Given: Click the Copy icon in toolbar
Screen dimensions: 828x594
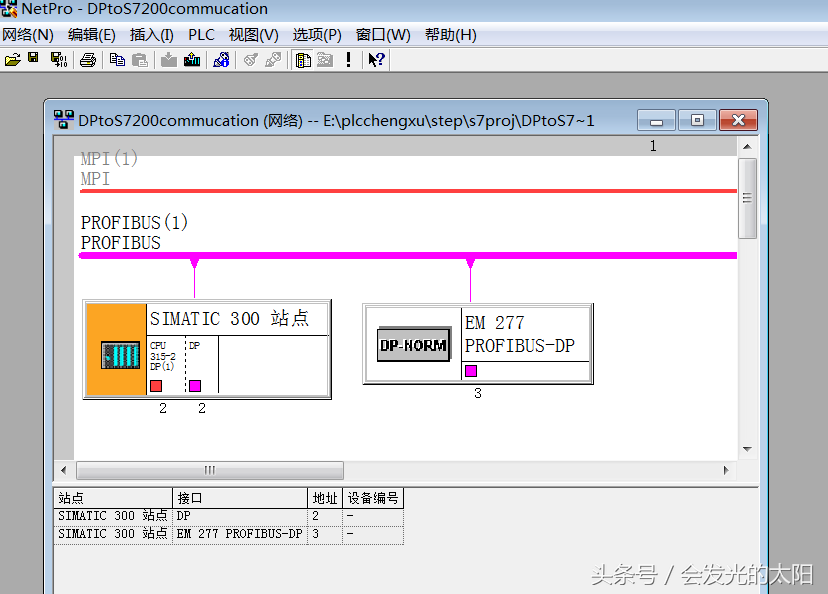Looking at the screenshot, I should pyautogui.click(x=117, y=60).
